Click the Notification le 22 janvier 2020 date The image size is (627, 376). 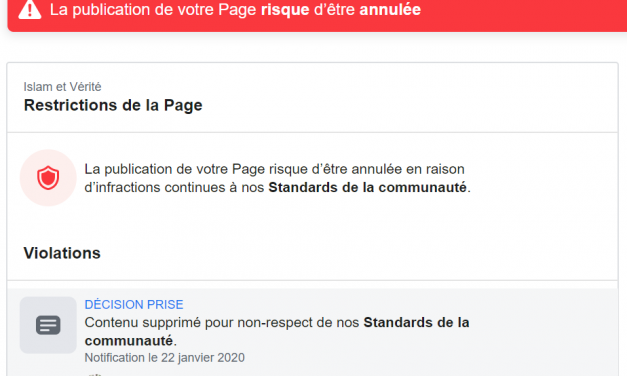164,357
